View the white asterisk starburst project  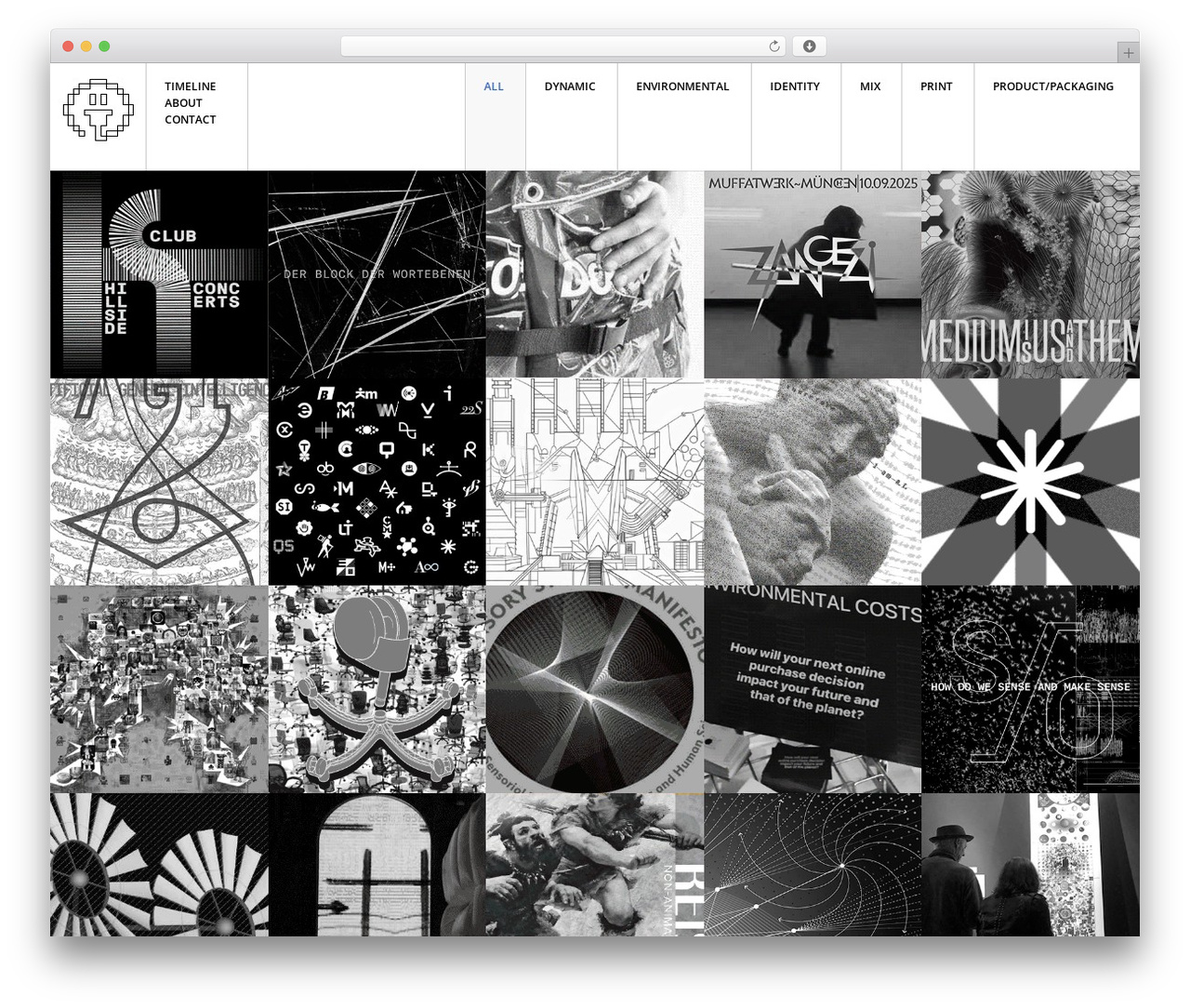tap(1030, 482)
